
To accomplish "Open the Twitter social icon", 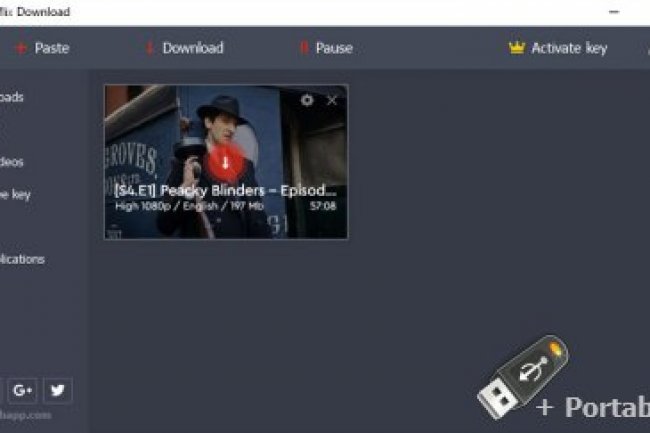I will pyautogui.click(x=57, y=390).
